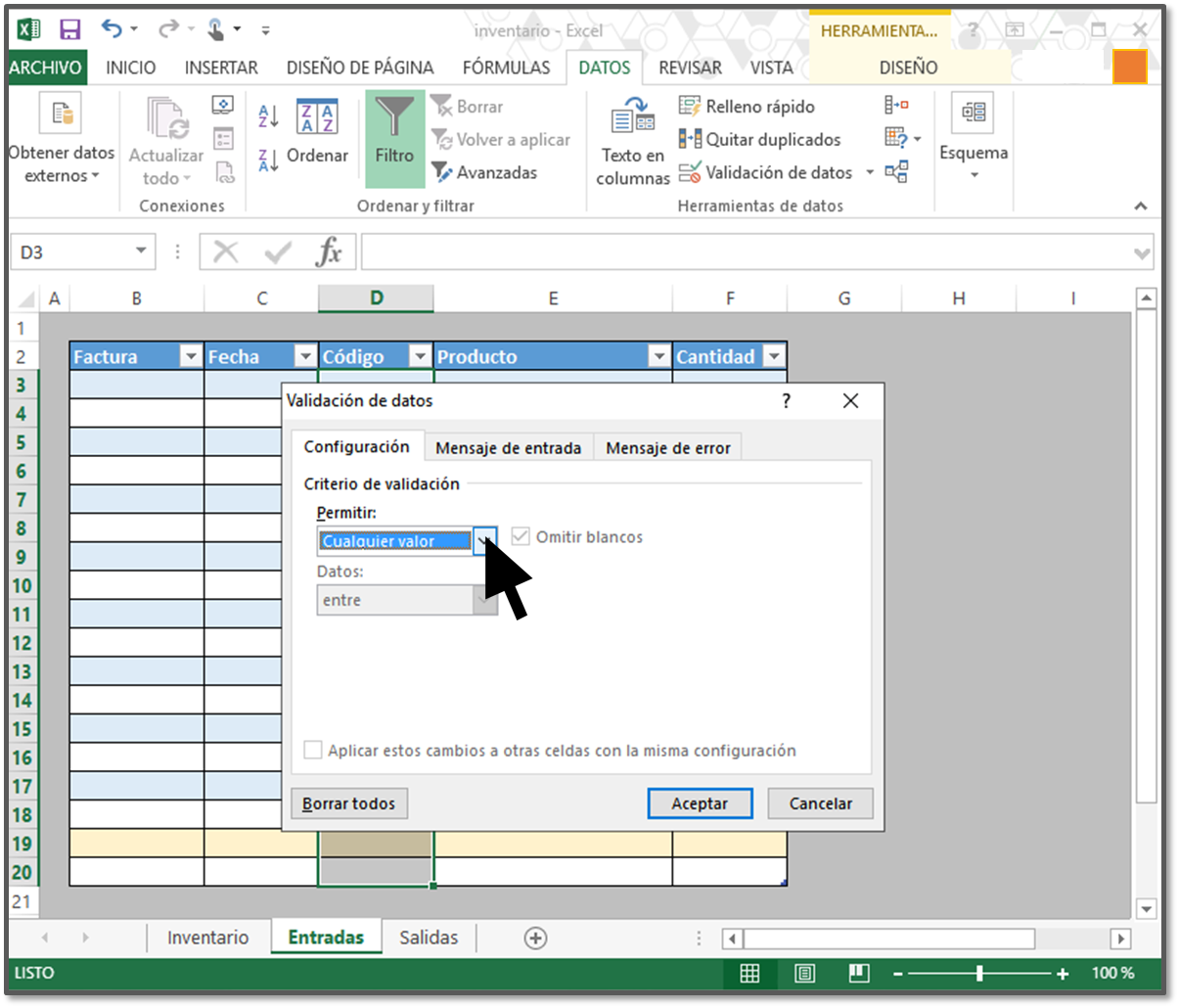Add a new sheet with plus button
Screen dimensions: 1179x1008
(x=535, y=938)
